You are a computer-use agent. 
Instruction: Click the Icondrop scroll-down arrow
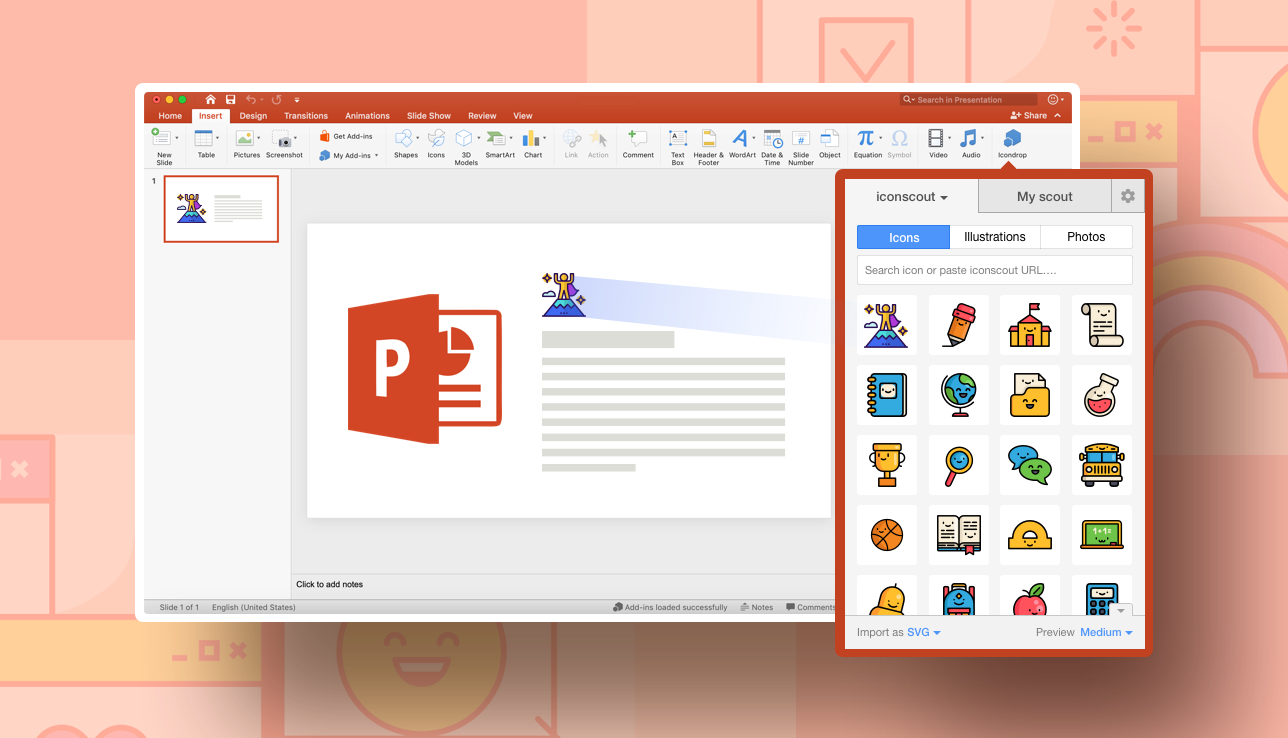pyautogui.click(x=1120, y=610)
